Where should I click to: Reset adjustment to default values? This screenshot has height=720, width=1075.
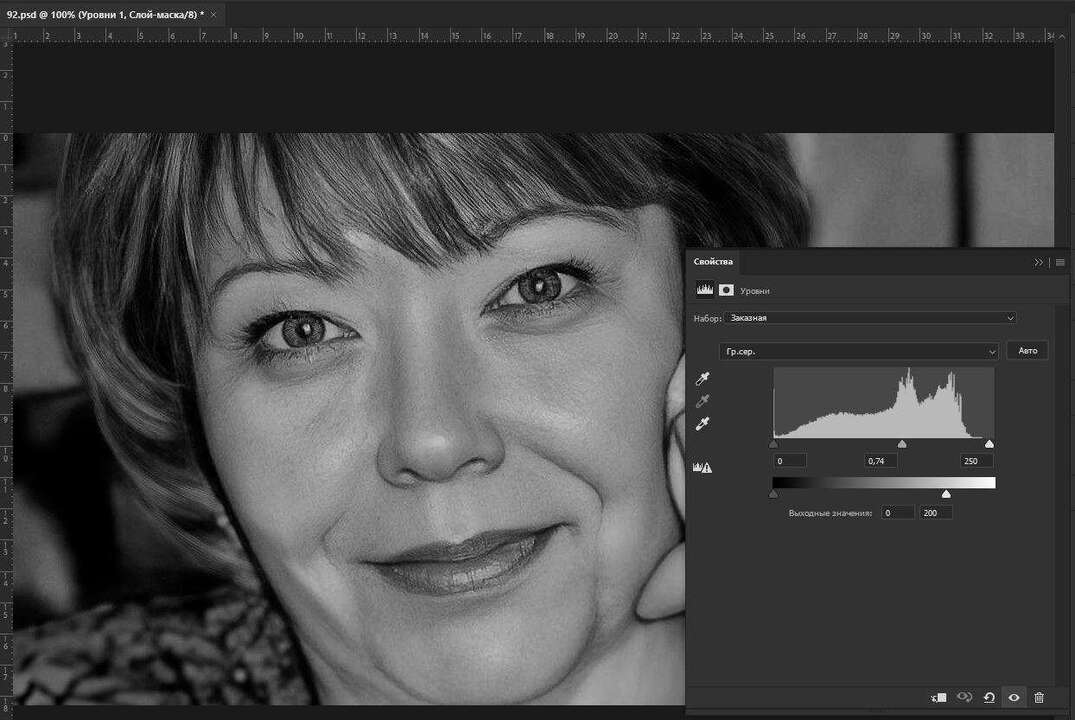click(989, 697)
